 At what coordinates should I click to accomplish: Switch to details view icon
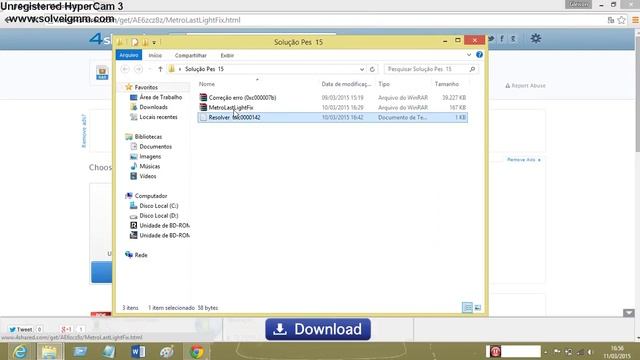(x=467, y=307)
